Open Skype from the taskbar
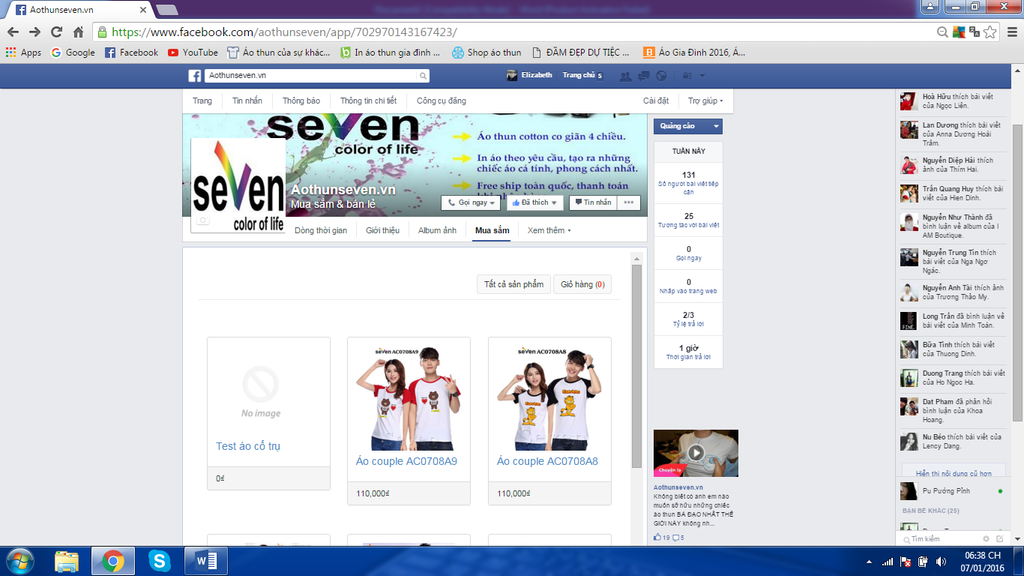The width and height of the screenshot is (1024, 576). pyautogui.click(x=159, y=561)
